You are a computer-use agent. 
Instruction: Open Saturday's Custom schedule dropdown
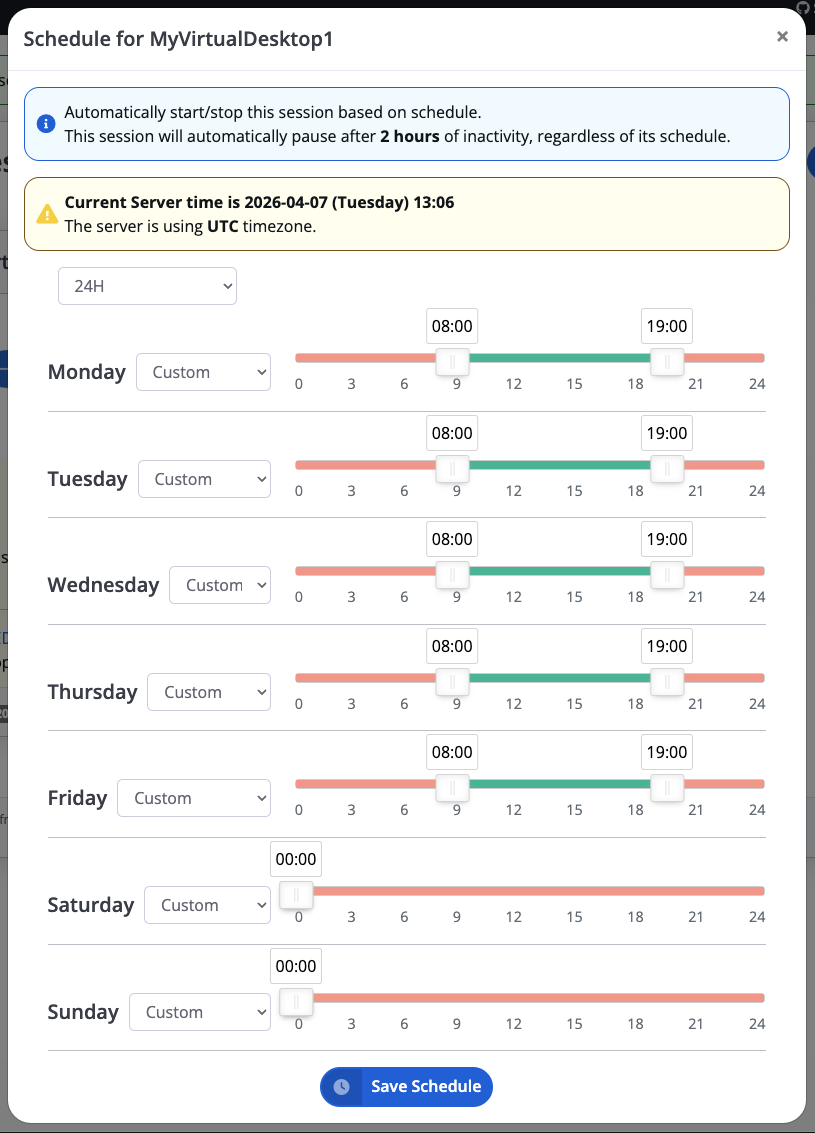pos(207,905)
